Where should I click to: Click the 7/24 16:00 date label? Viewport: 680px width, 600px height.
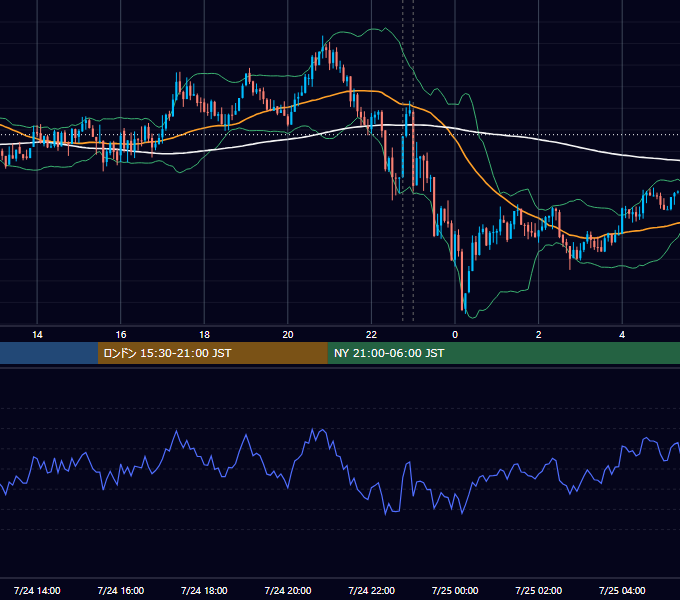point(121,590)
